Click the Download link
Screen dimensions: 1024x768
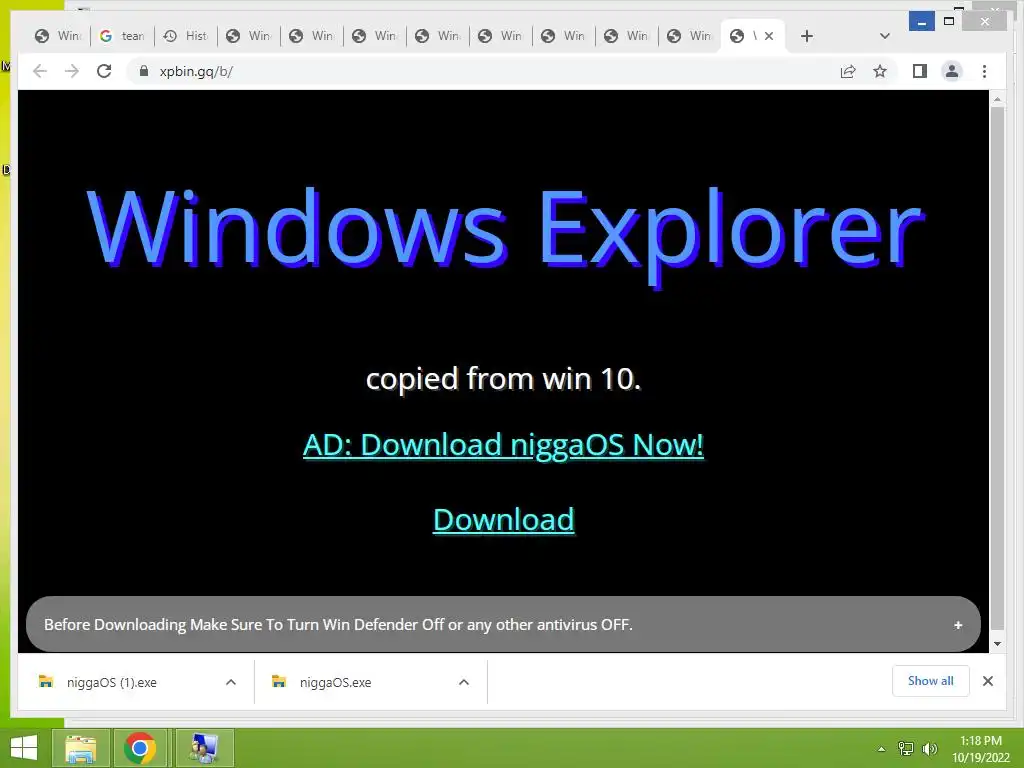point(504,520)
